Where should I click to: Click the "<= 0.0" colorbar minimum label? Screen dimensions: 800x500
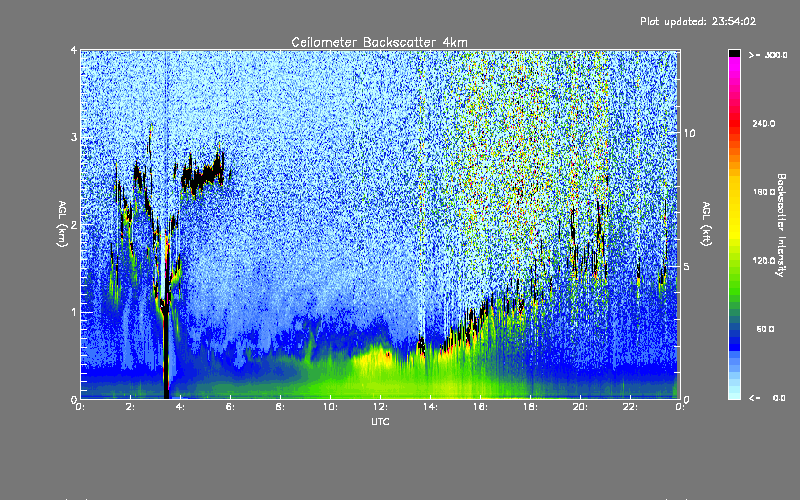(767, 398)
